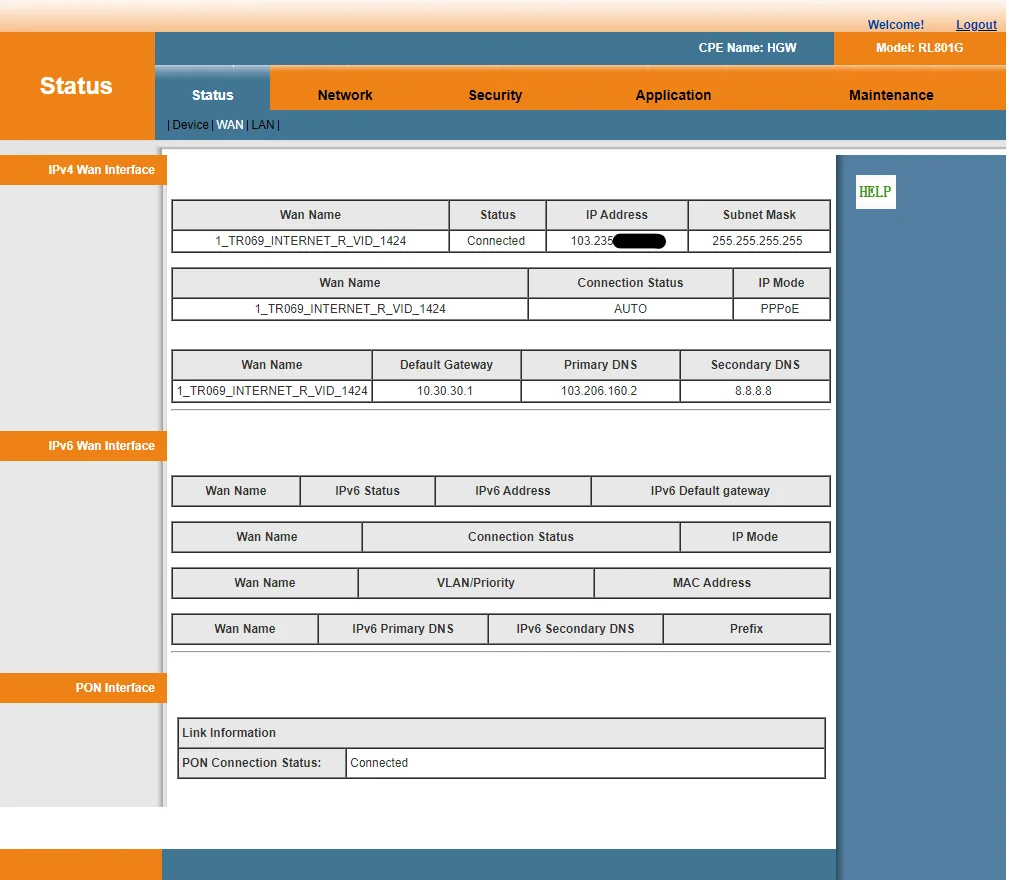
Task: Click the Welcome! text
Action: [x=895, y=24]
